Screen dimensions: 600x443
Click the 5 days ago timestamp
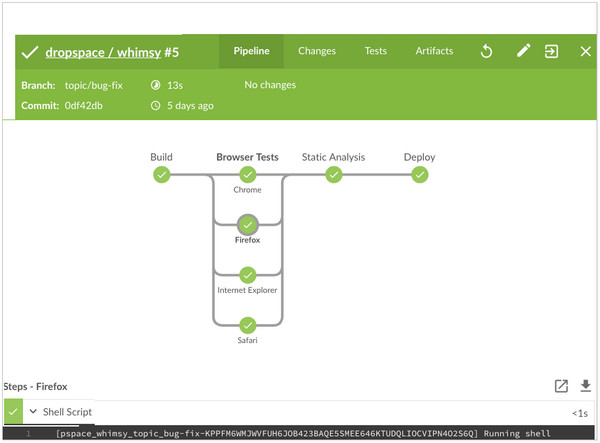point(190,106)
